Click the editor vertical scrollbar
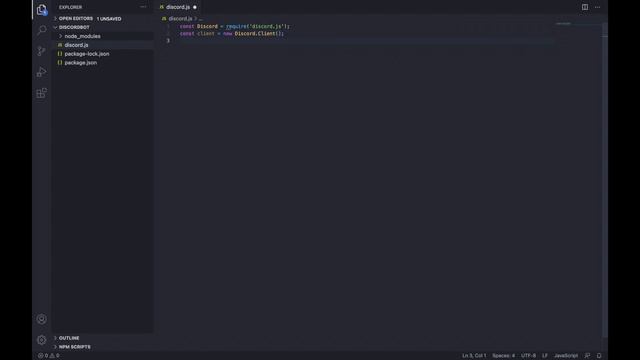Viewport: 640px width, 360px height. click(604, 180)
